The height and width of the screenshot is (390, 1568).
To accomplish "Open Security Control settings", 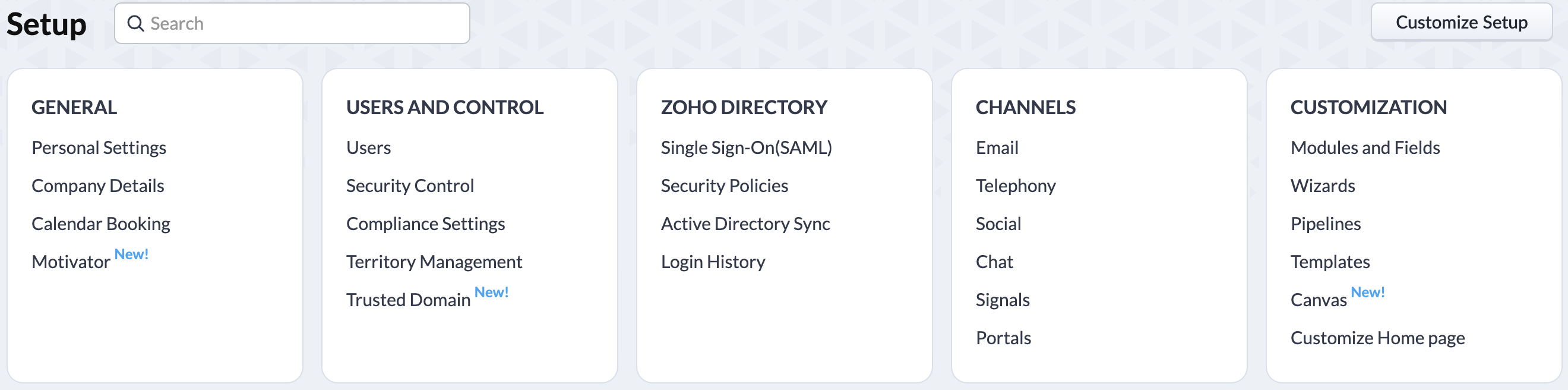I will click(x=410, y=186).
